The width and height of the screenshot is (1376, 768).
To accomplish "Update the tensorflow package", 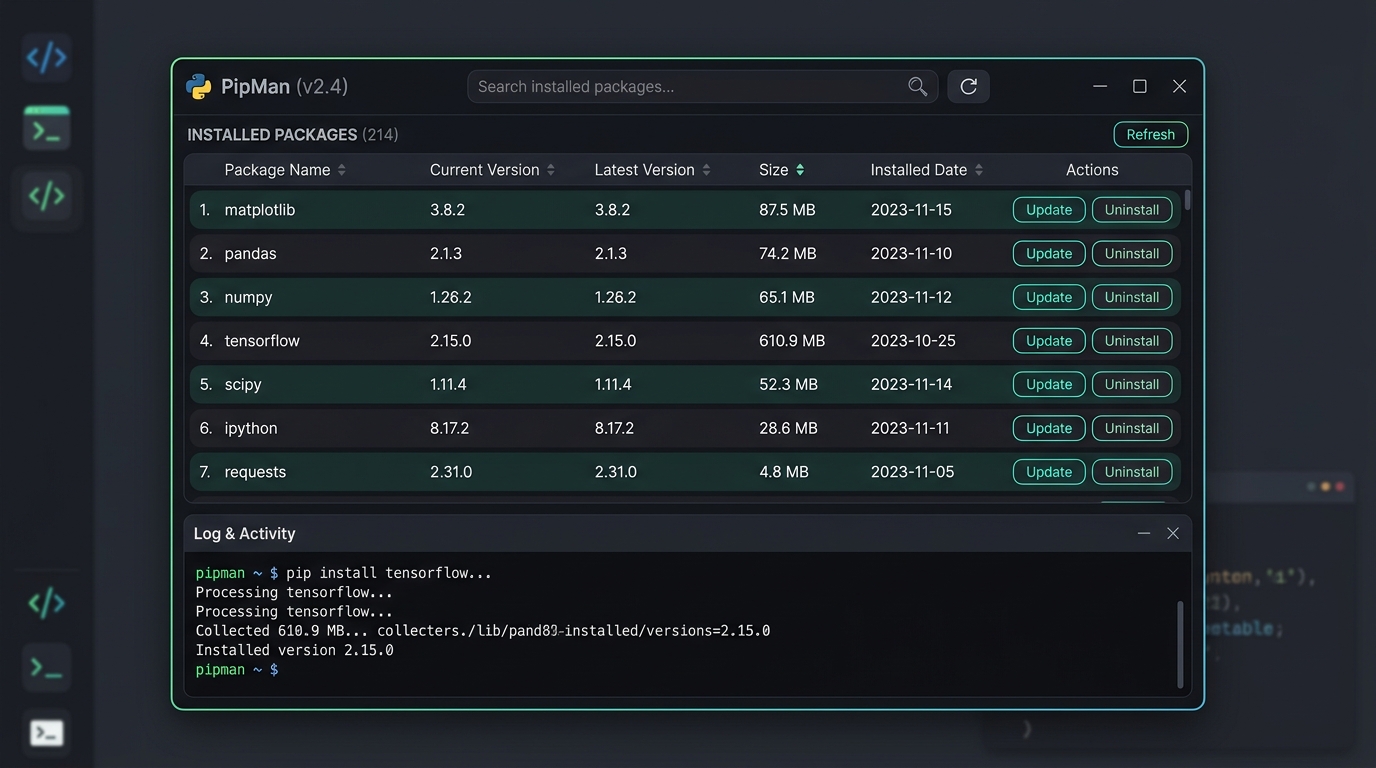I will pyautogui.click(x=1049, y=341).
